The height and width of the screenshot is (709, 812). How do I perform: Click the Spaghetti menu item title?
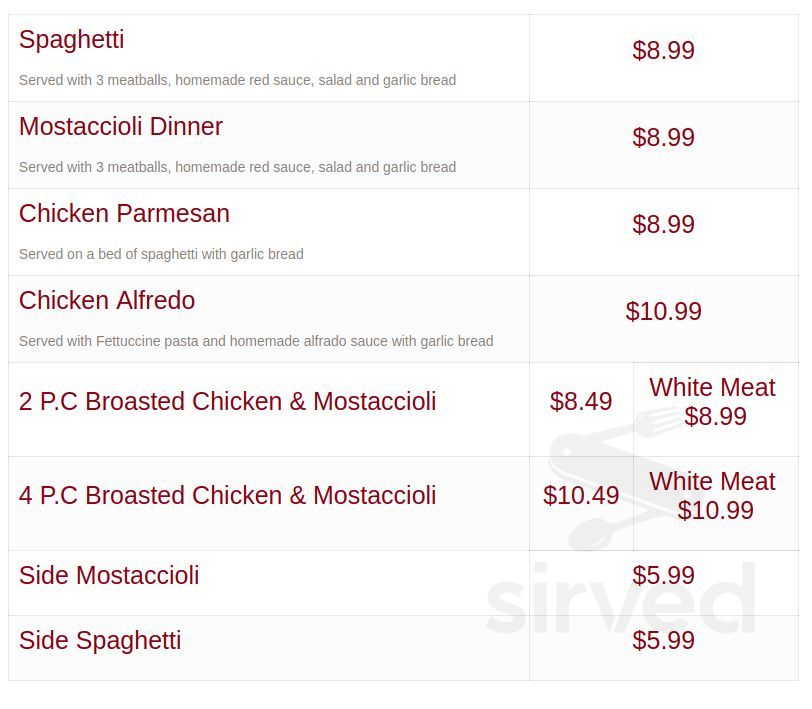point(71,40)
